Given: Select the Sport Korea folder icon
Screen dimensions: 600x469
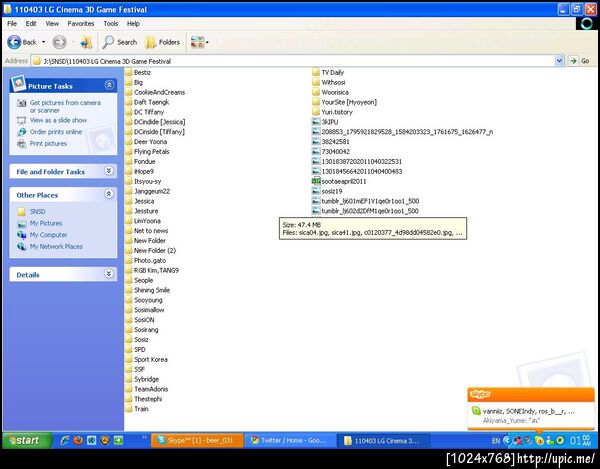Looking at the screenshot, I should tap(128, 360).
